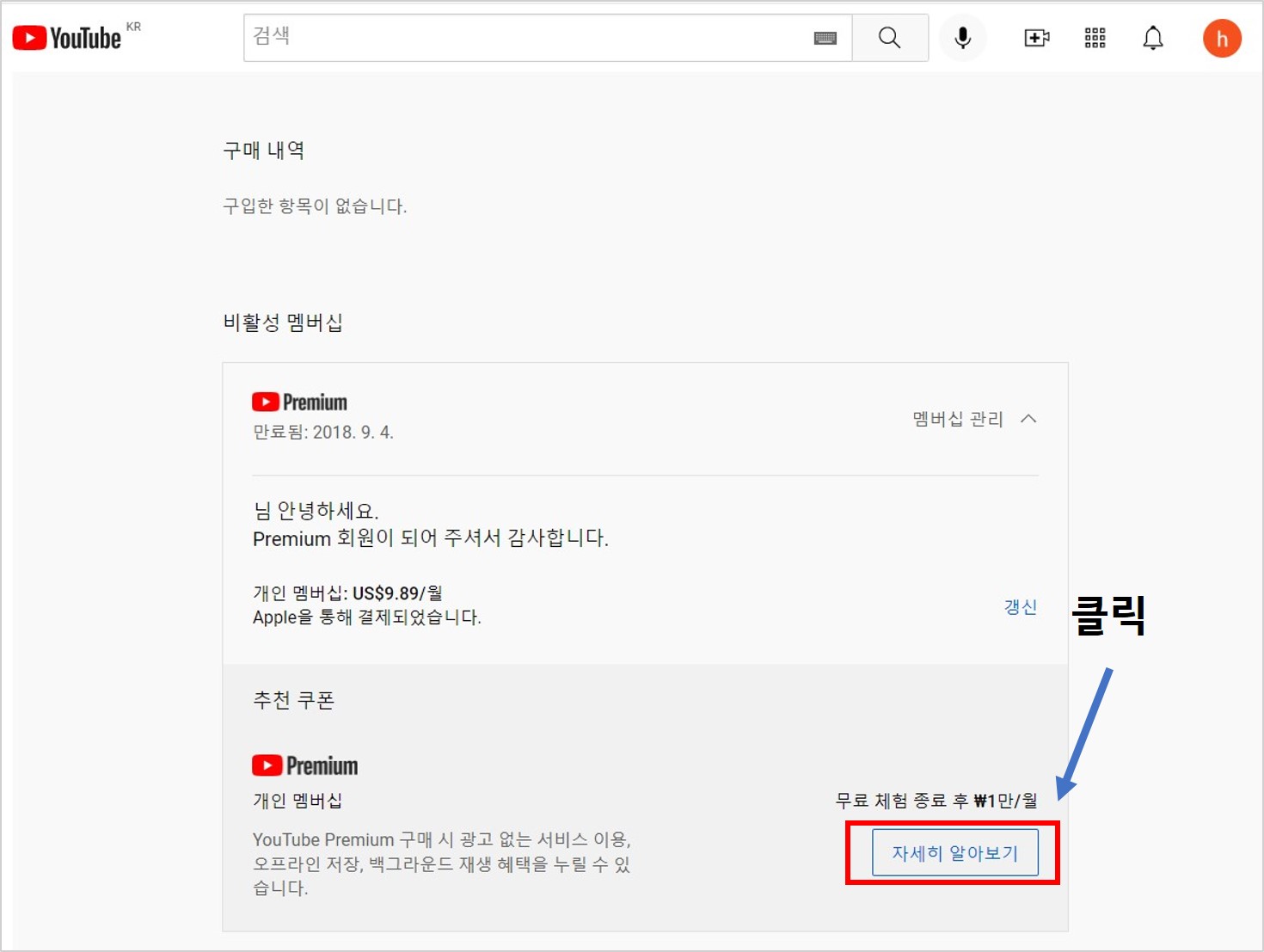
Task: Select the 추천 쿠폰 heading
Action: [293, 700]
